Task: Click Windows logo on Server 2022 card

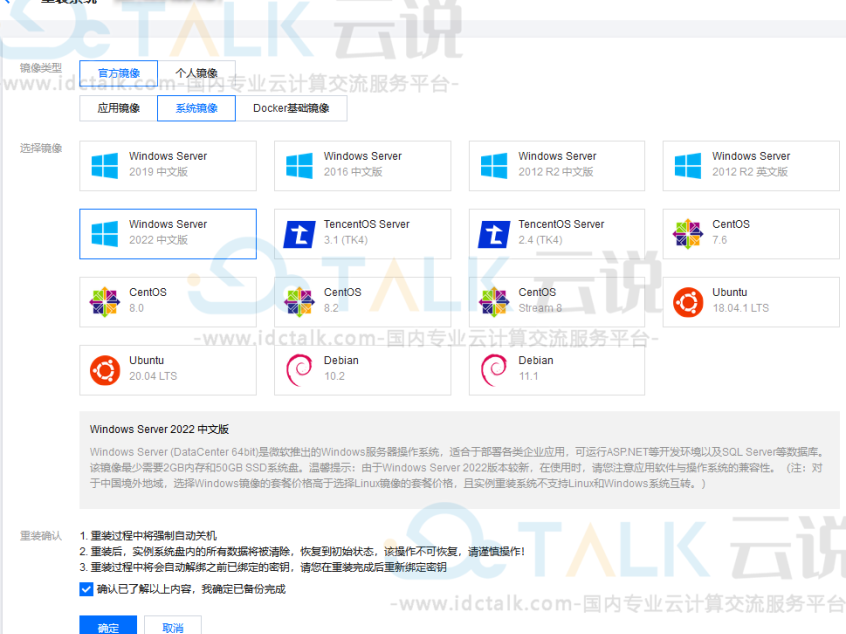Action: tap(105, 234)
